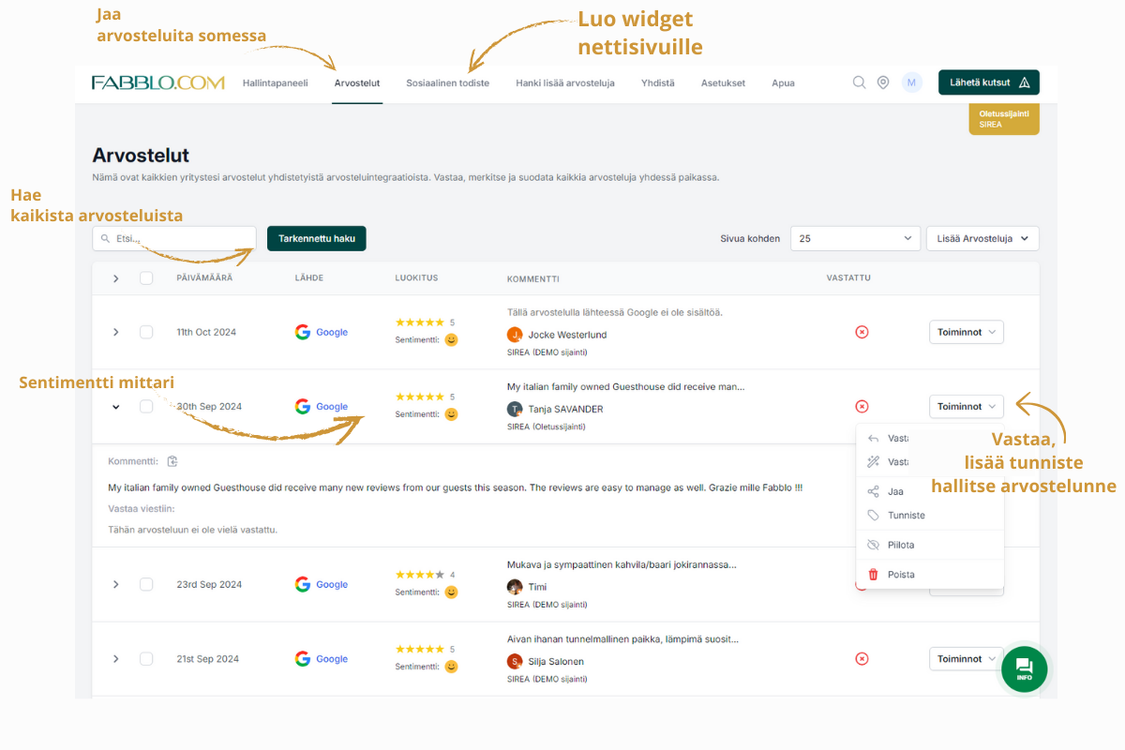Click the location pin icon in header
The width and height of the screenshot is (1125, 750).
coord(883,83)
